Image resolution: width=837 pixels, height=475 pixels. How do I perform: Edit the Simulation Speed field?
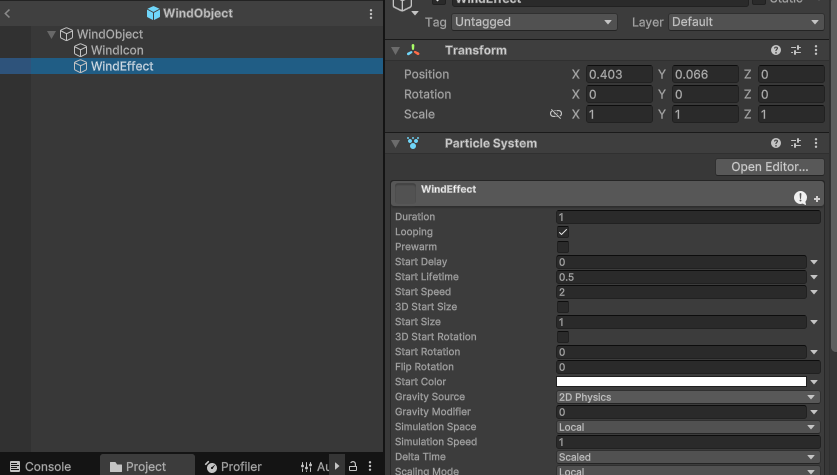(688, 442)
